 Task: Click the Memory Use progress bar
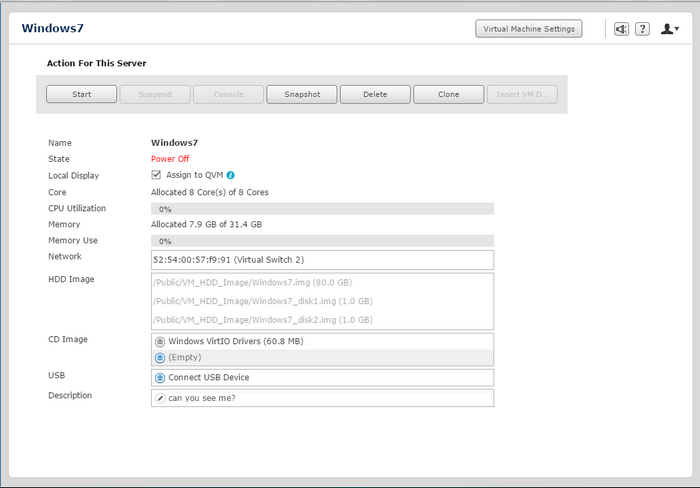[x=322, y=241]
